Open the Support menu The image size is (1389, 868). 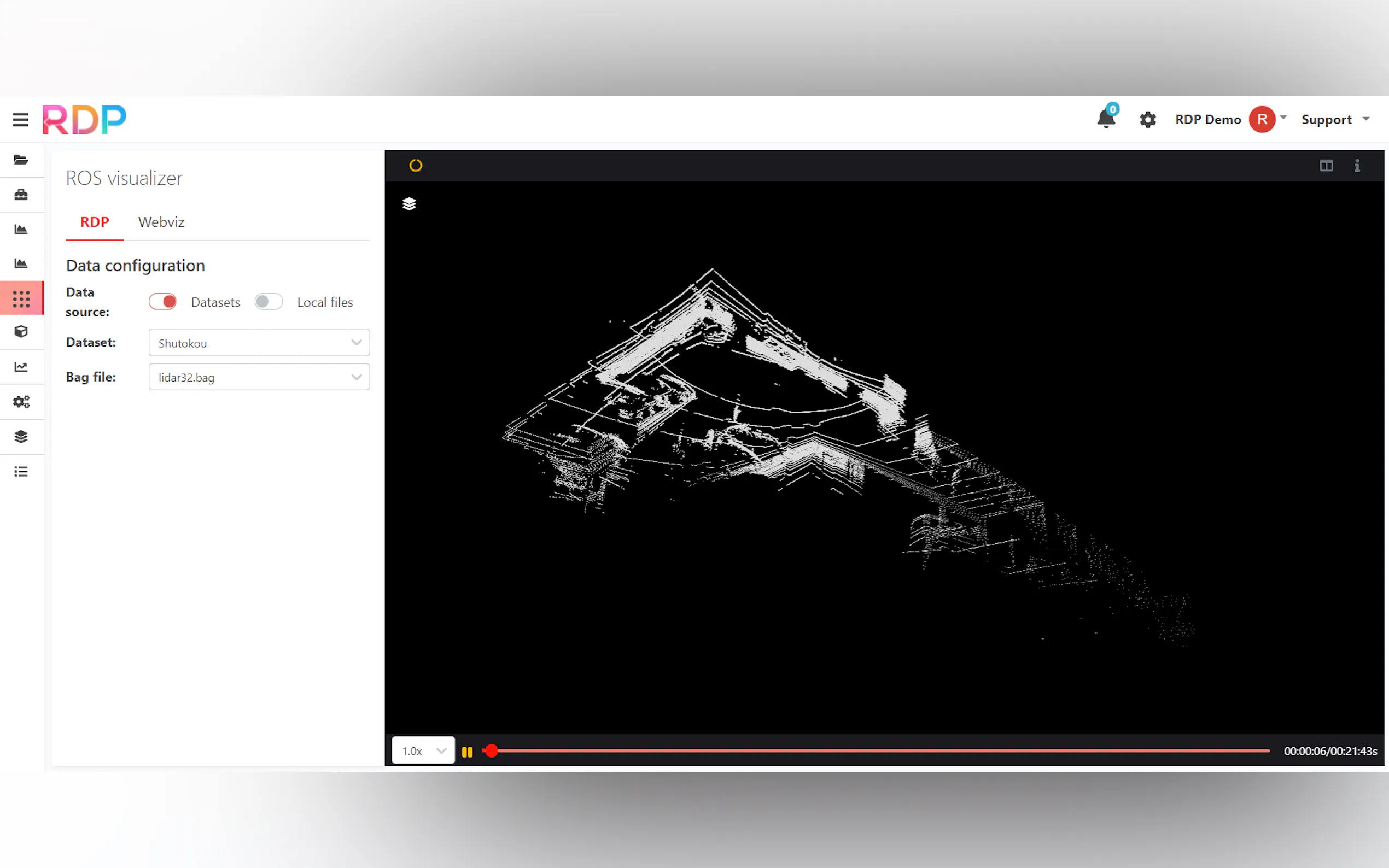(1335, 119)
